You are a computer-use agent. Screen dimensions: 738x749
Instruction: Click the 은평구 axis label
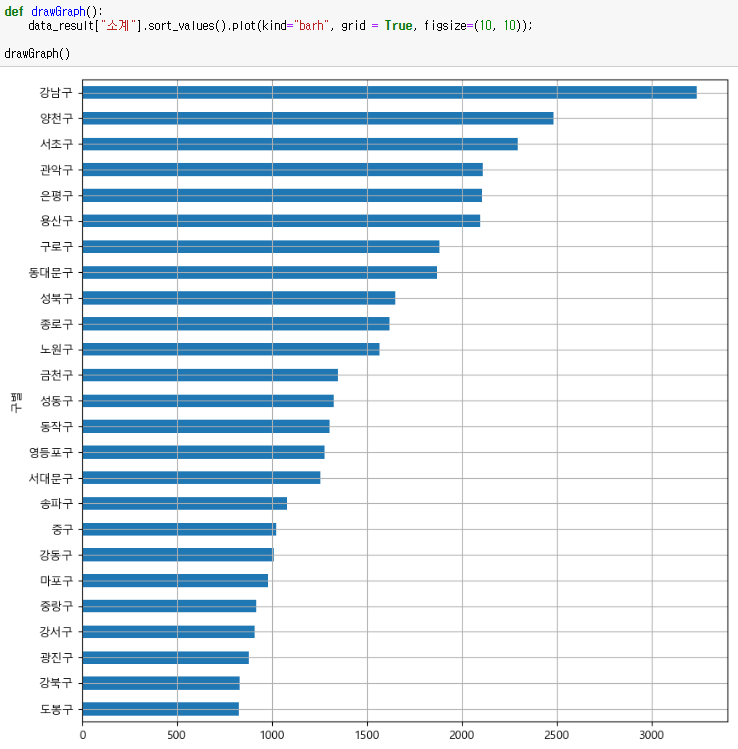pyautogui.click(x=56, y=195)
